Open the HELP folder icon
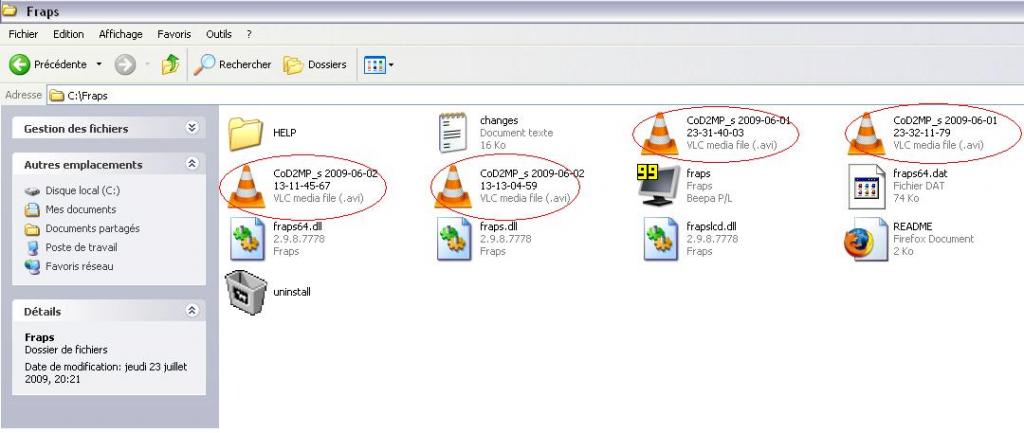This screenshot has height=433, width=1024. point(246,134)
